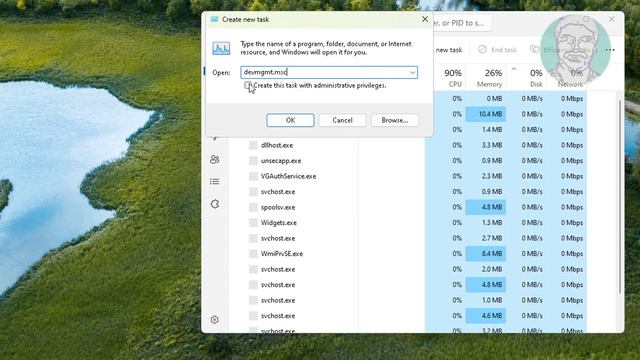Select svchost.exe row using 1.0 MB
Viewport: 640px width, 360px height.
click(x=278, y=300)
